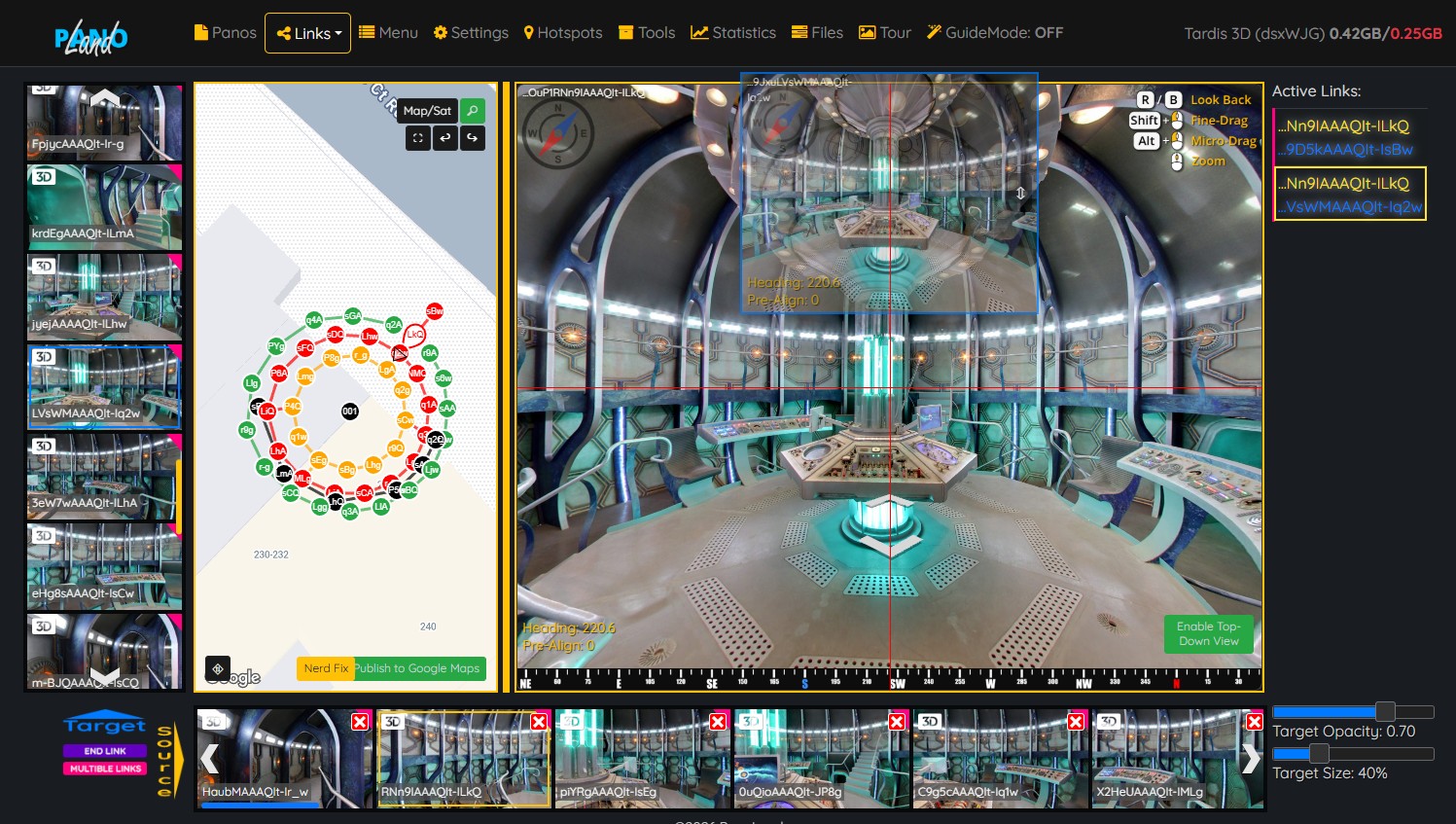
Task: Select the orange r9Q map node
Action: [x=396, y=448]
